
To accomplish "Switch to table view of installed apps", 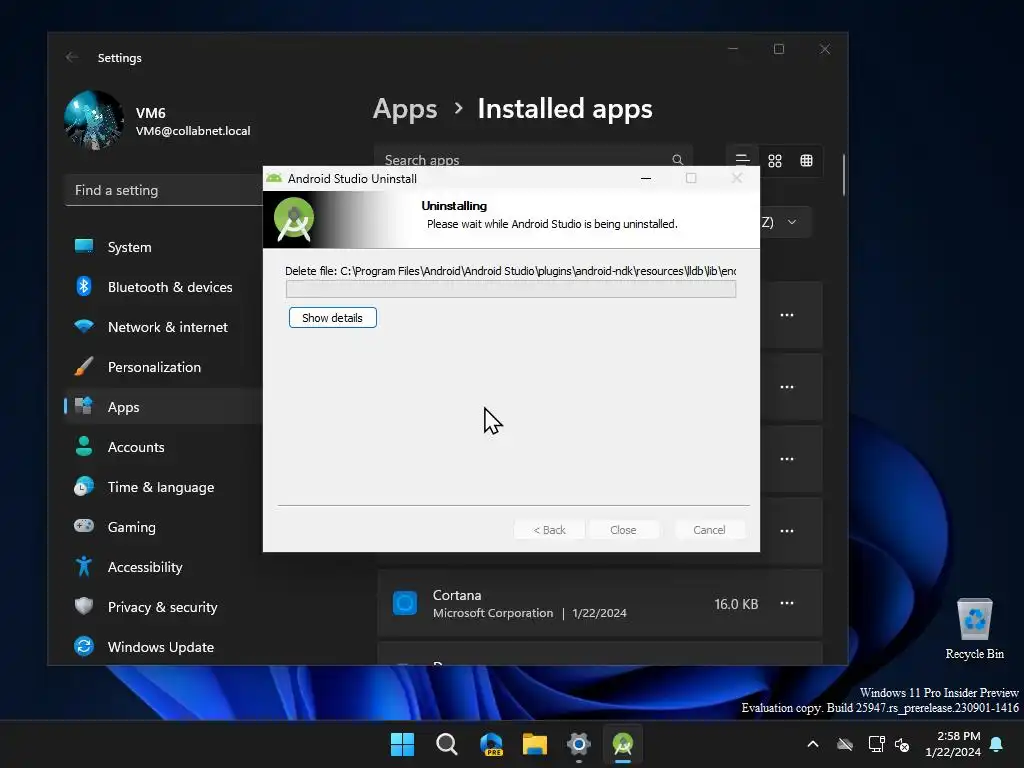I will coord(807,161).
